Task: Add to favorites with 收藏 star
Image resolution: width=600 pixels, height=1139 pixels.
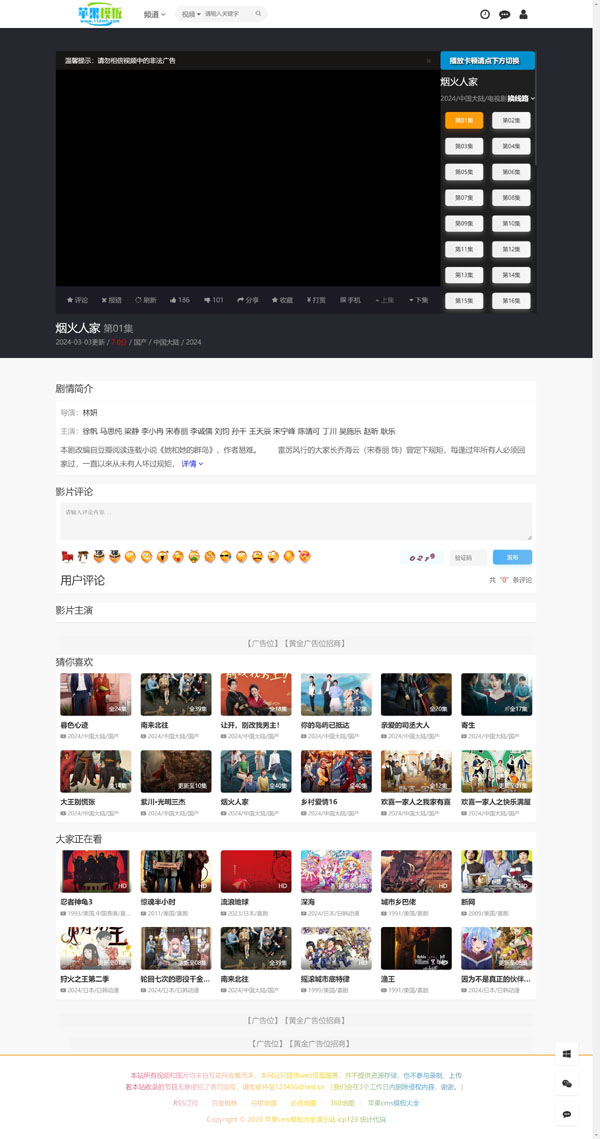Action: [282, 300]
